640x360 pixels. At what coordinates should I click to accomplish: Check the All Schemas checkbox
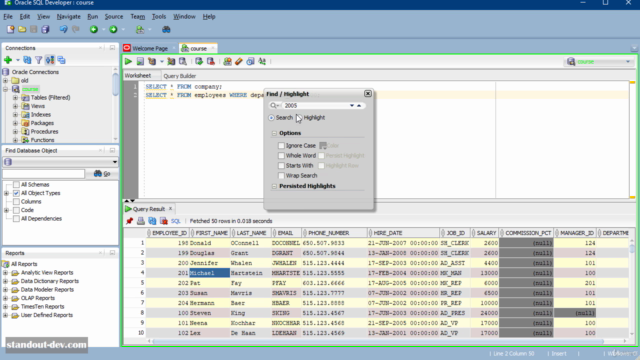click(16, 184)
